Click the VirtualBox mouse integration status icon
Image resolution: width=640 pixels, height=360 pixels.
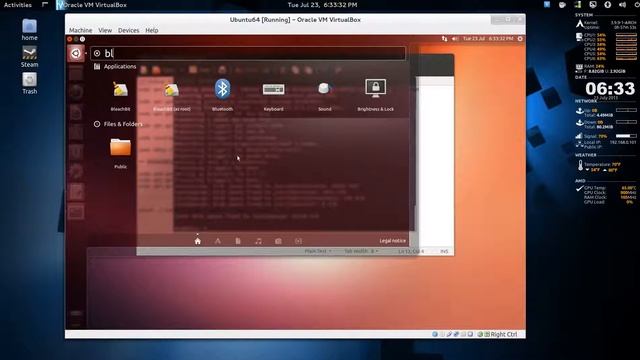coord(480,334)
